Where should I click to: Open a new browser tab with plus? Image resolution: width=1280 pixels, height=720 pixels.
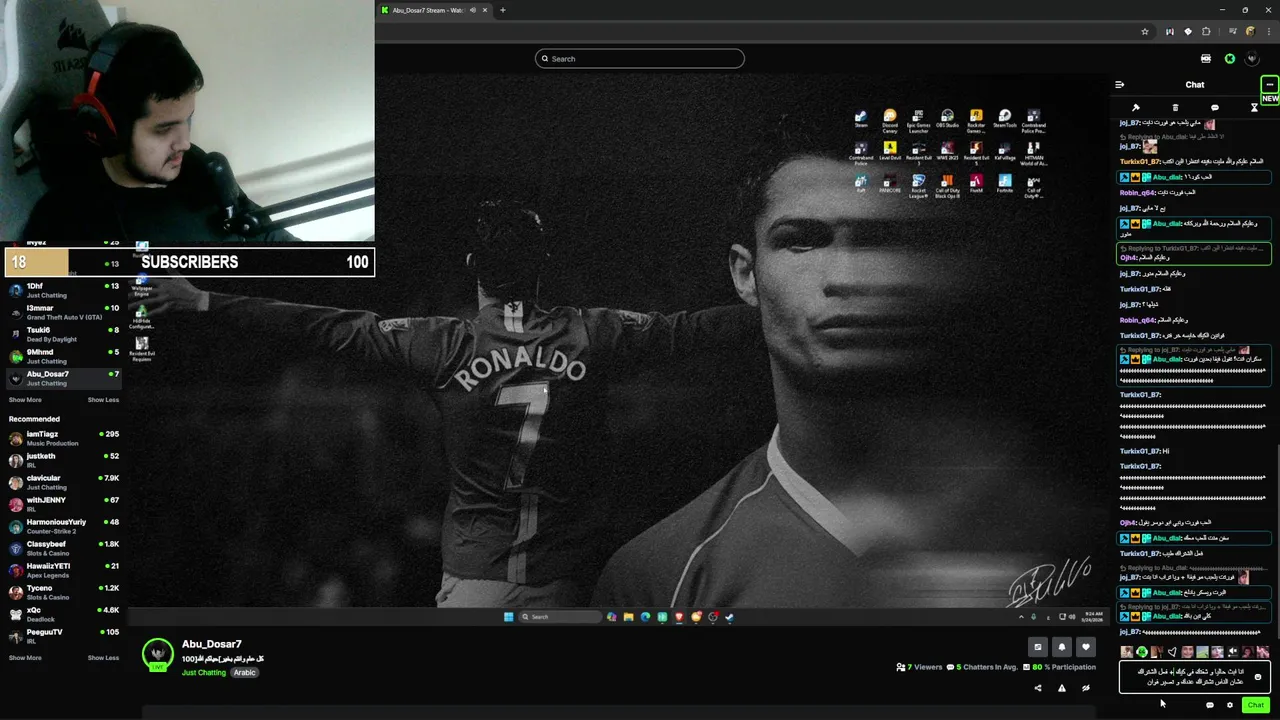coord(503,10)
